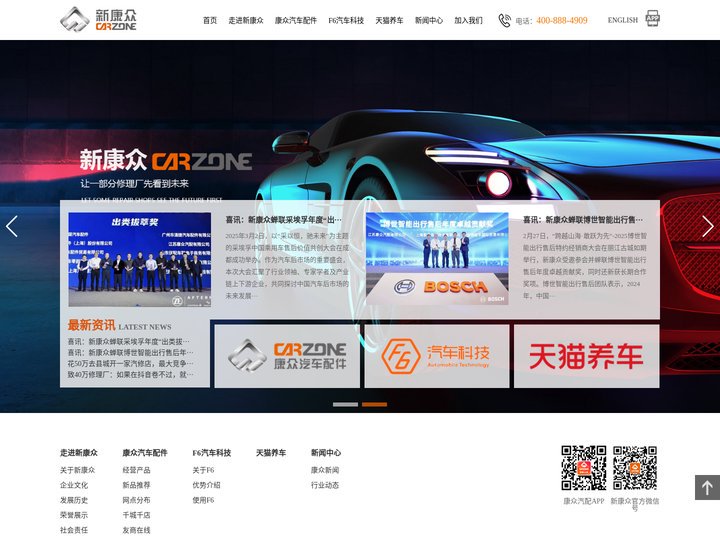Screen dimensions: 720x540
Task: Click footer link 新品推荐
Action: 136,485
